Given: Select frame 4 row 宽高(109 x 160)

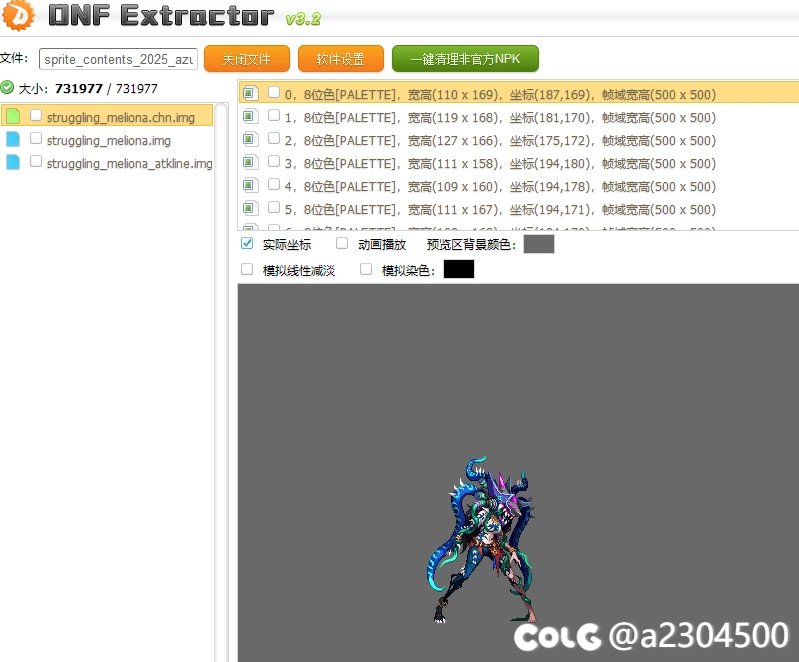Looking at the screenshot, I should pyautogui.click(x=518, y=186).
